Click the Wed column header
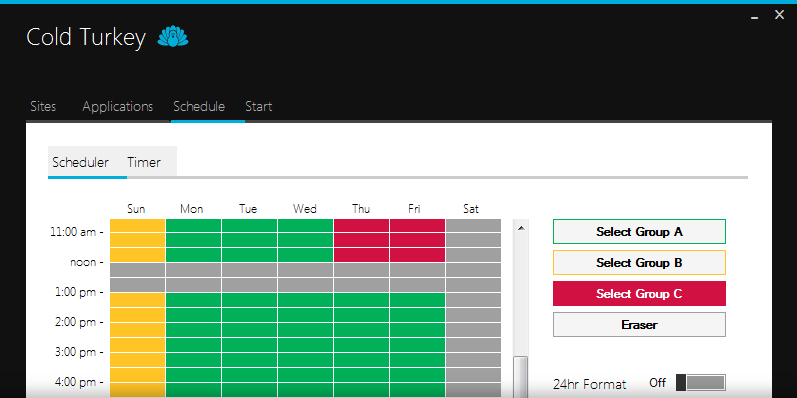Image resolution: width=797 pixels, height=398 pixels. click(304, 209)
